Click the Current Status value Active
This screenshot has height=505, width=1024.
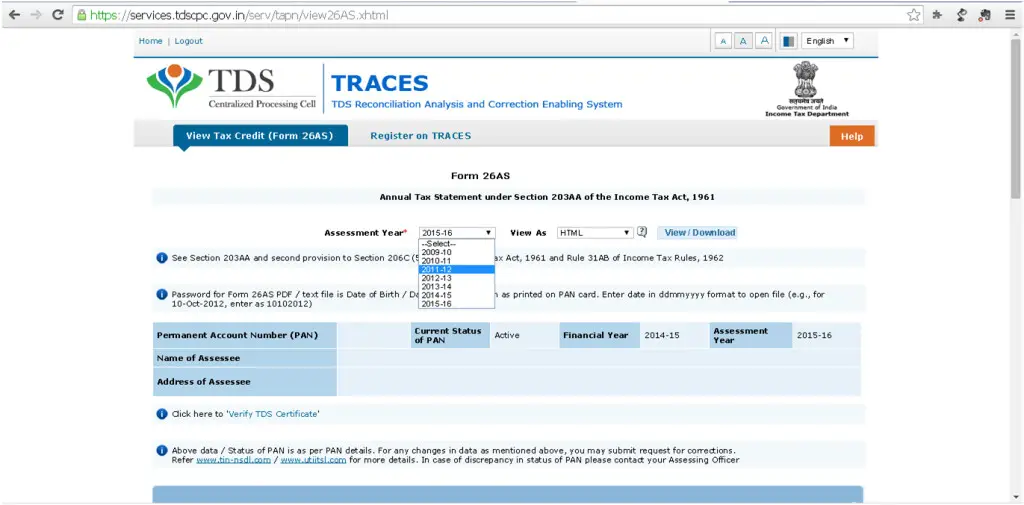[507, 335]
